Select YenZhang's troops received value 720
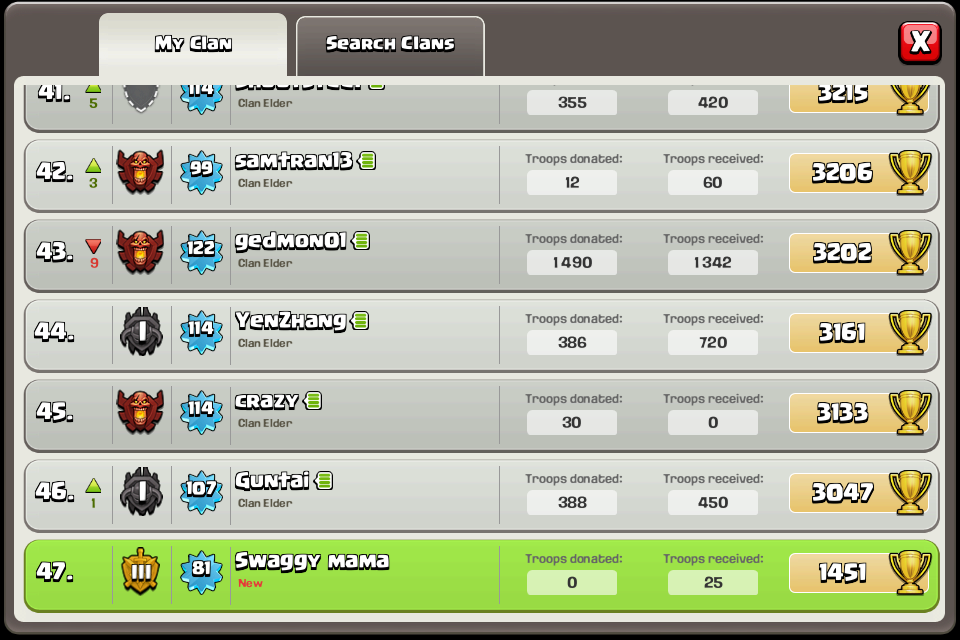The image size is (960, 640). [x=713, y=342]
